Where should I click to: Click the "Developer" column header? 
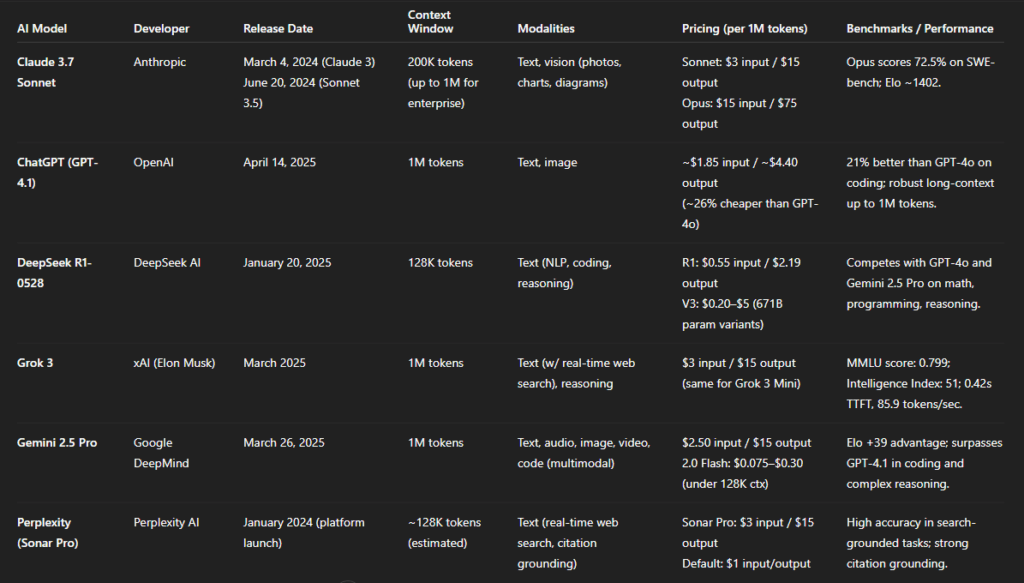pos(162,29)
